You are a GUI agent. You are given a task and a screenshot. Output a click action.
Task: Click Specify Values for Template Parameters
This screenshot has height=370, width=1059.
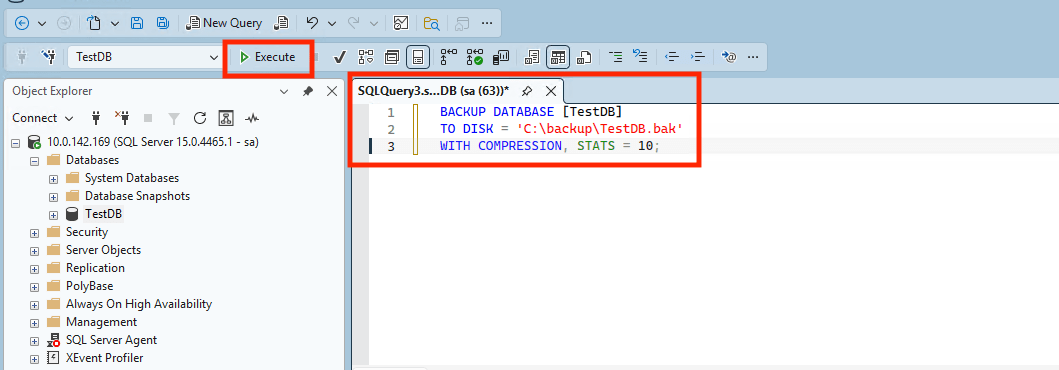[x=729, y=57]
